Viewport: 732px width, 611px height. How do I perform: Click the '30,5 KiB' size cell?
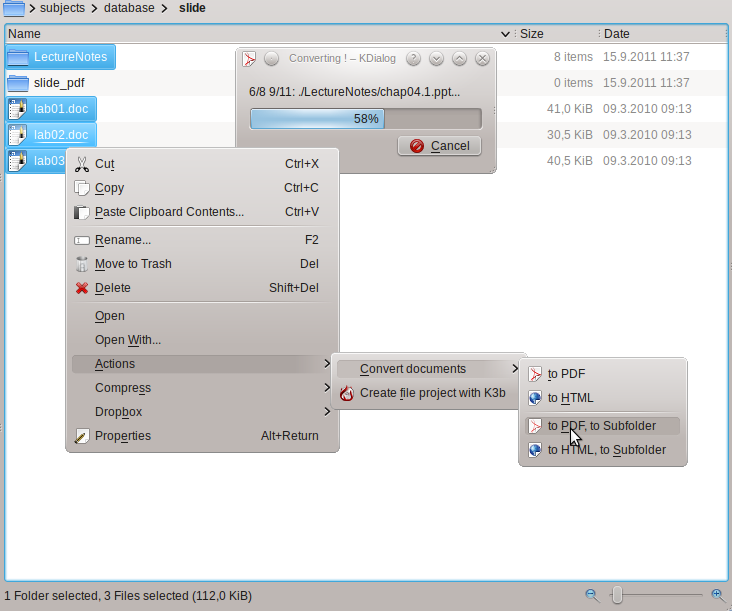coord(570,135)
